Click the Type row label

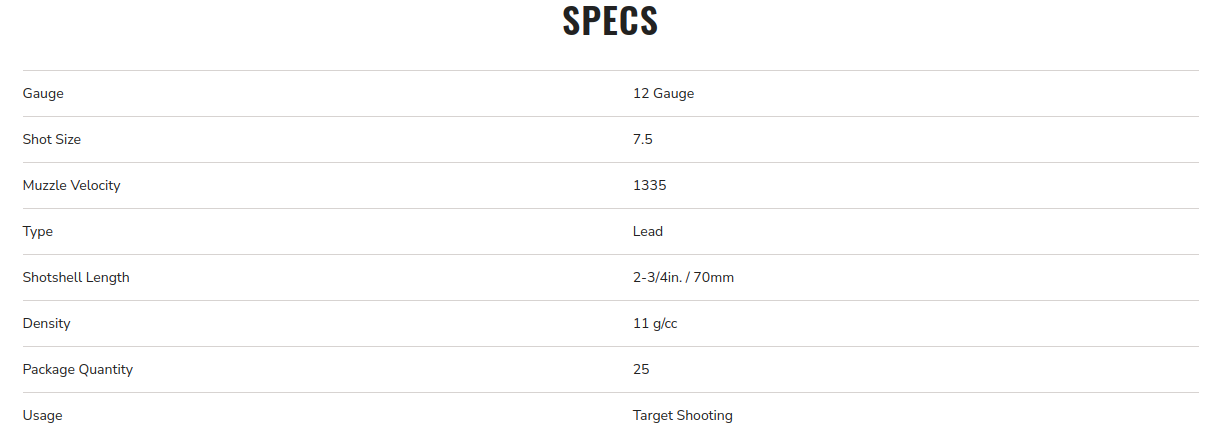38,231
